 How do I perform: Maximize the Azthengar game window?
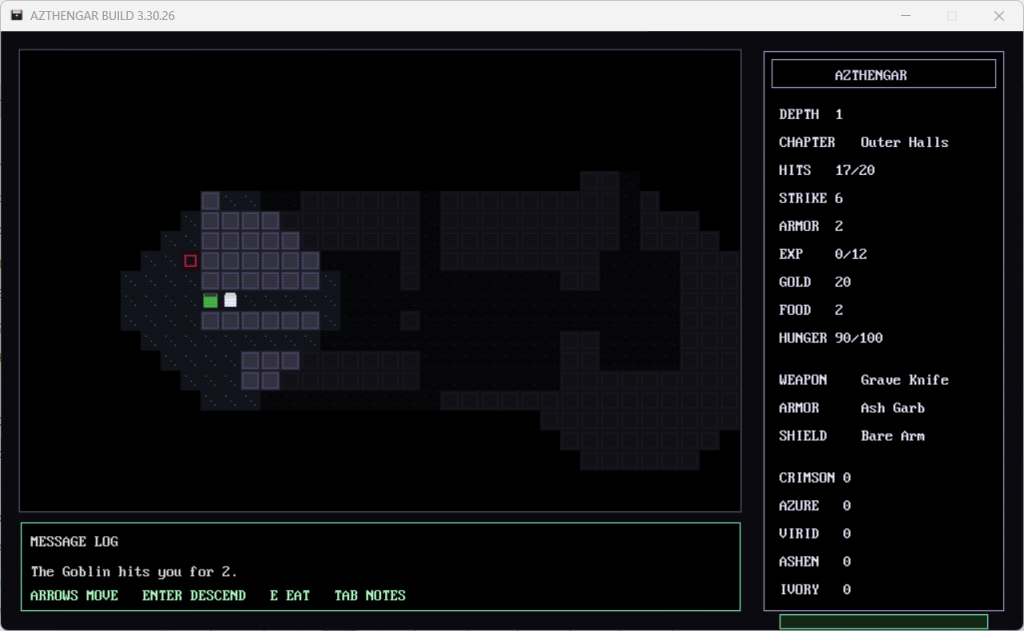point(952,16)
